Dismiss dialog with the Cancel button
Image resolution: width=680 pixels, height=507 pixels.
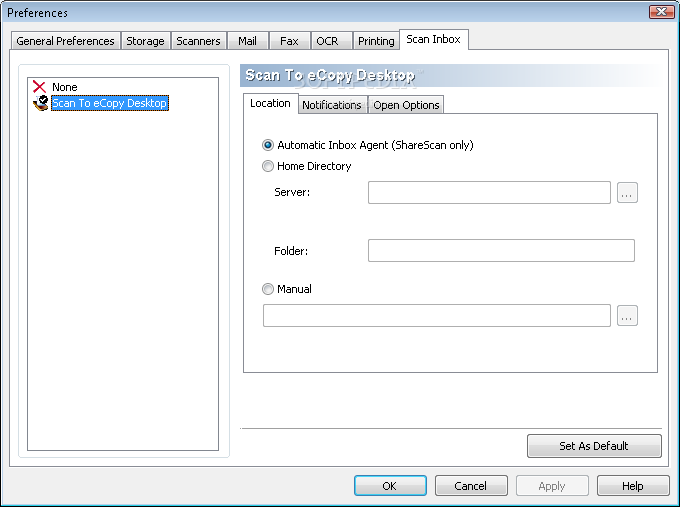tap(471, 486)
